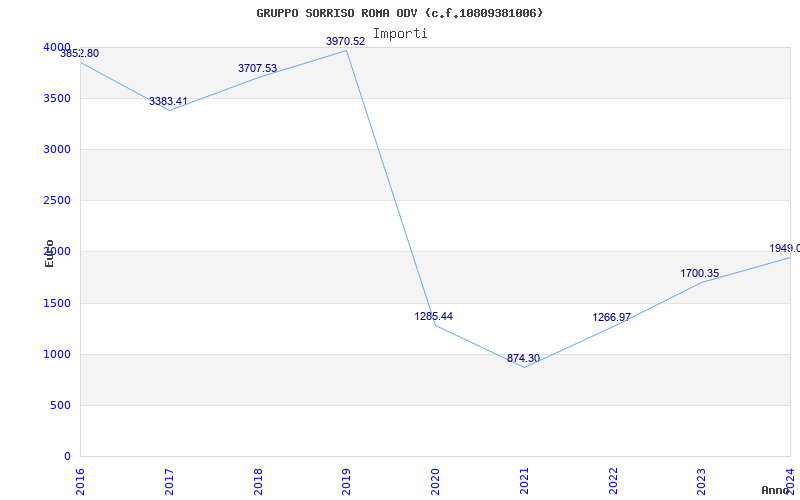The image size is (800, 500).
Task: Click the 2022 year axis label
Action: pyautogui.click(x=613, y=482)
